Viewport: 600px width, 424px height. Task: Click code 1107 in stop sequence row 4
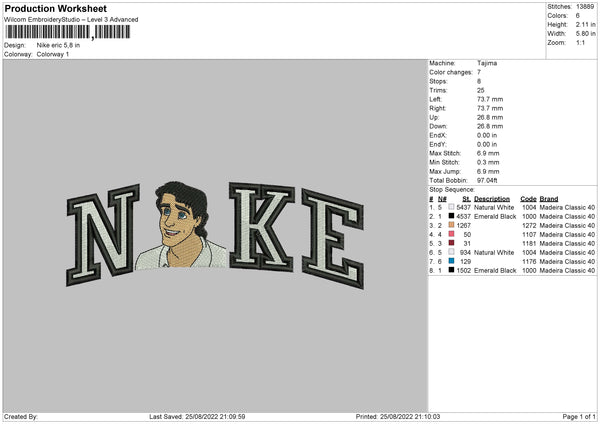point(529,235)
